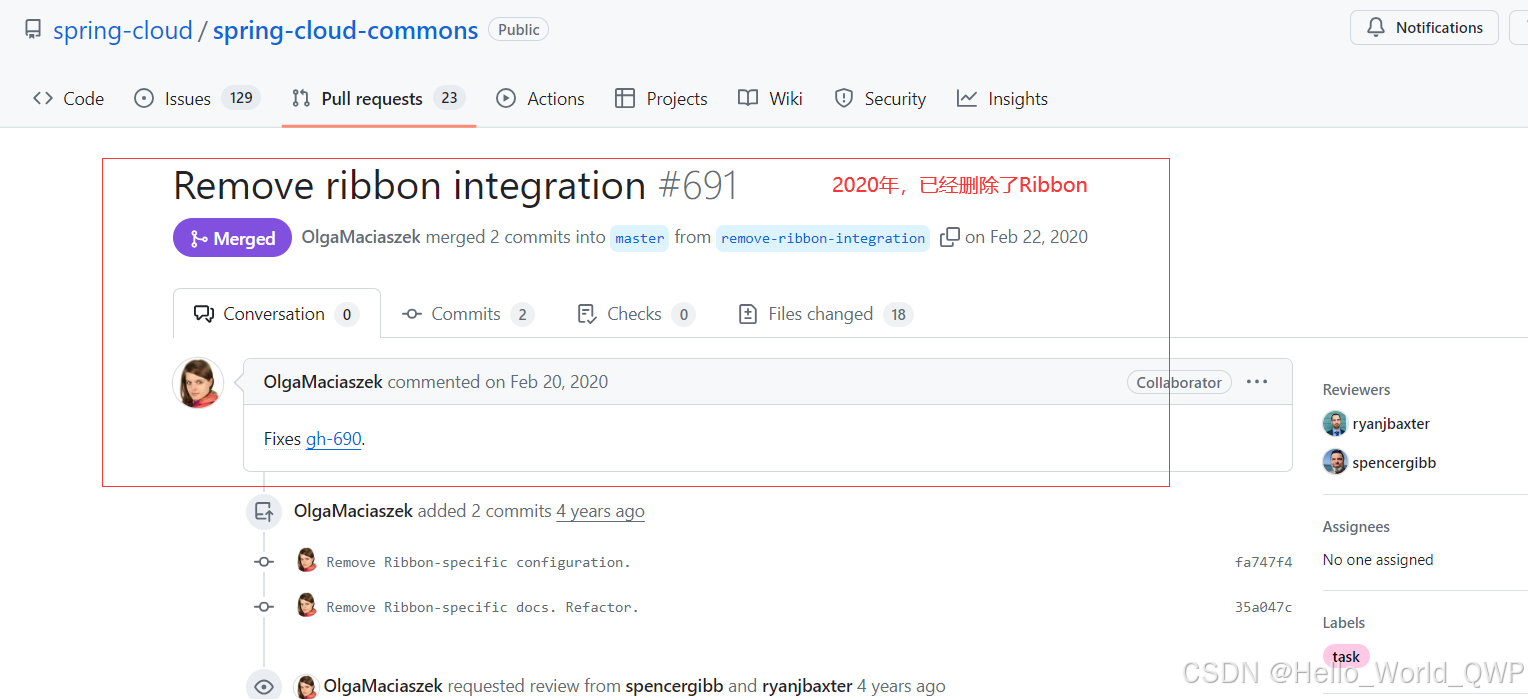The width and height of the screenshot is (1528, 699).
Task: Click the review request eye icon
Action: tap(264, 687)
